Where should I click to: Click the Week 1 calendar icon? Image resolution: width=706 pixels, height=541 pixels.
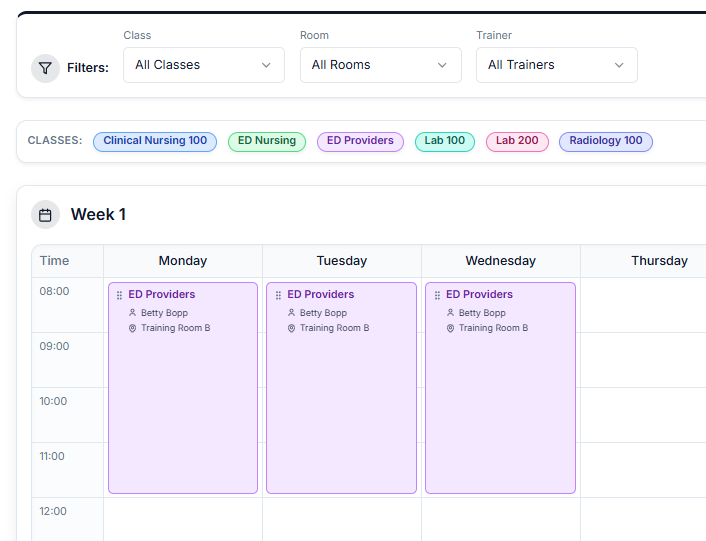click(x=45, y=215)
